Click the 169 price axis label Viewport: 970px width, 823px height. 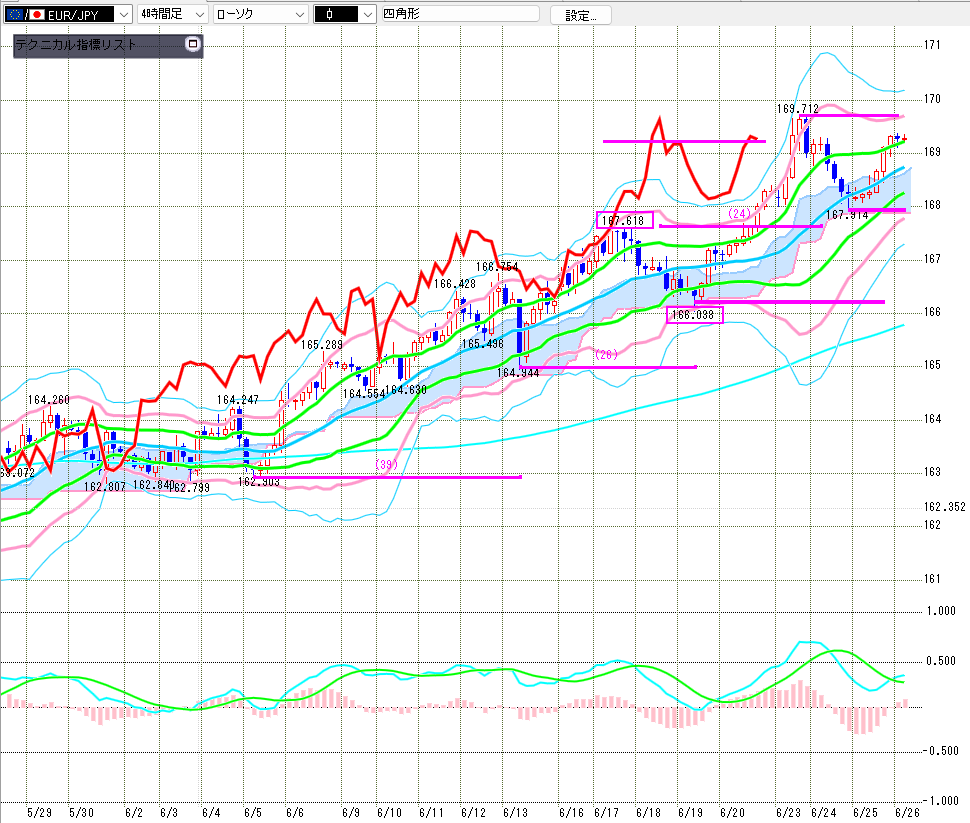click(x=932, y=152)
